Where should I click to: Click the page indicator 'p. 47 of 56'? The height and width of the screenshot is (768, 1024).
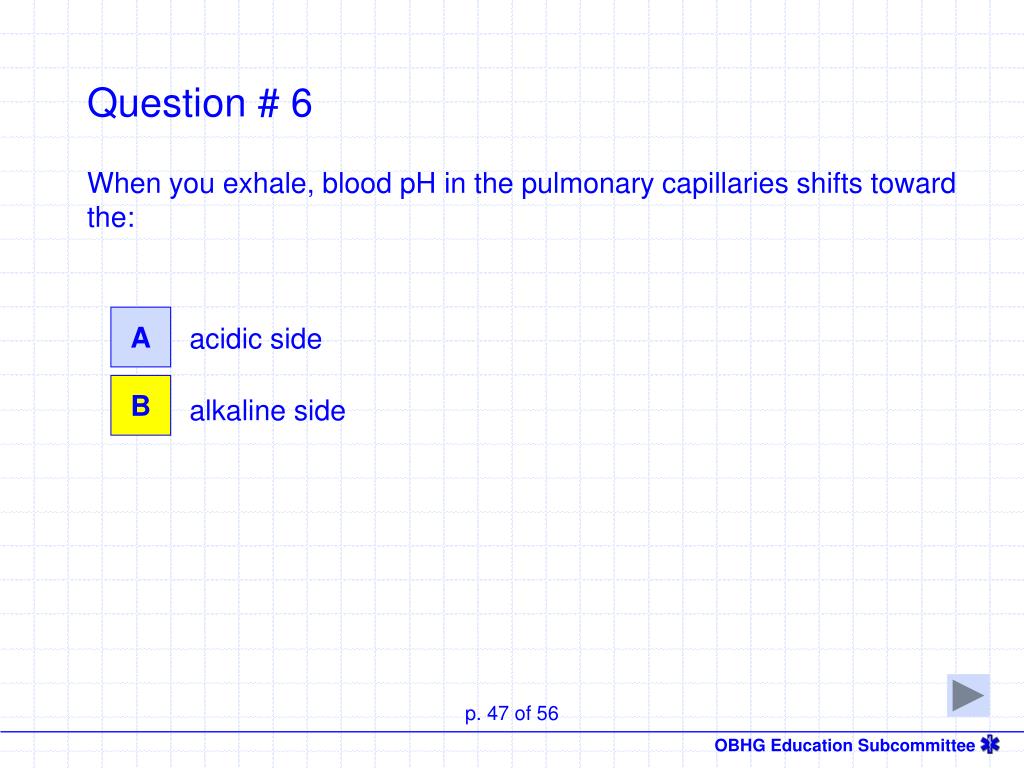pyautogui.click(x=511, y=713)
